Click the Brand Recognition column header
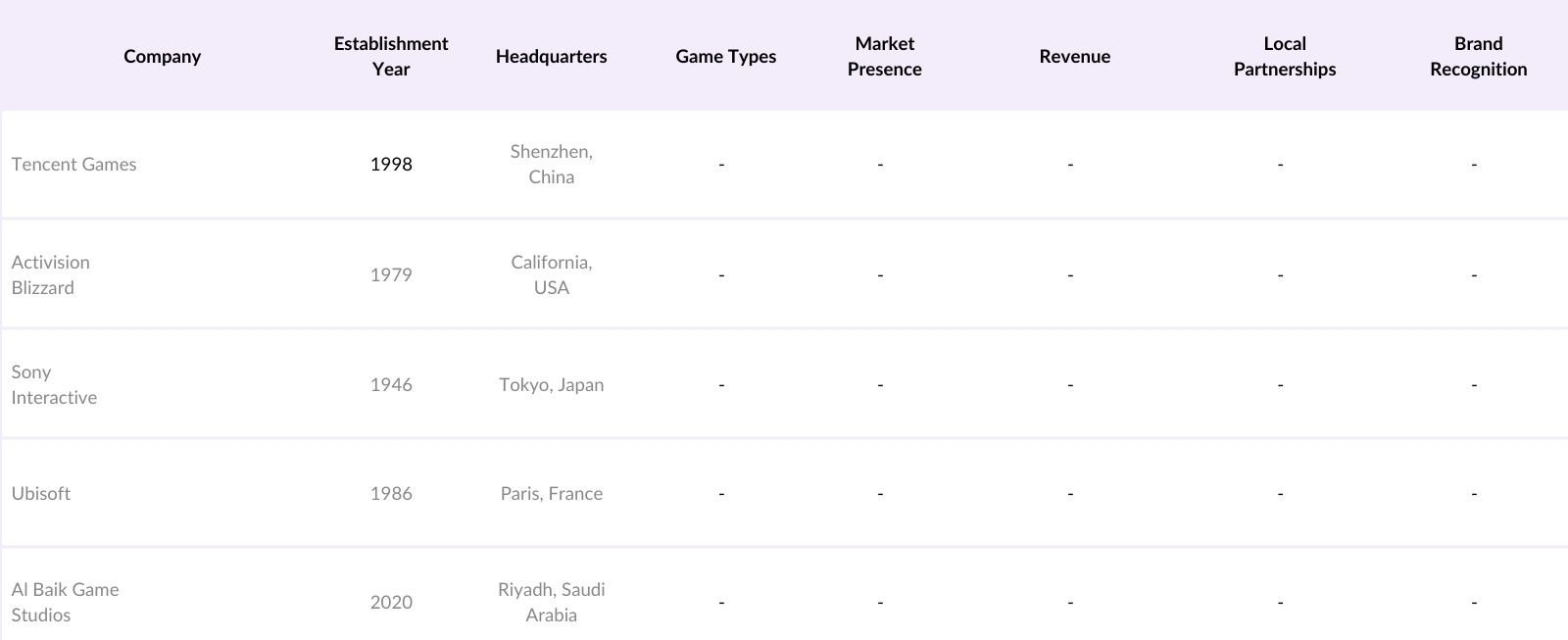The image size is (1568, 640). click(1478, 57)
